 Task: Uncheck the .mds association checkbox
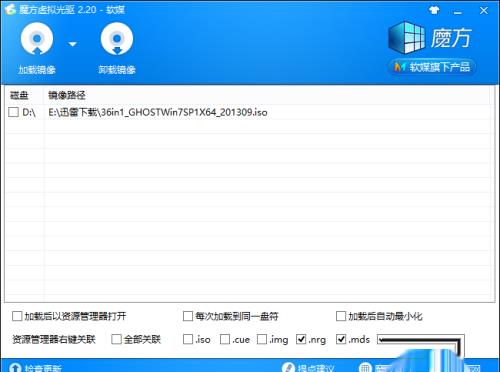pyautogui.click(x=341, y=339)
